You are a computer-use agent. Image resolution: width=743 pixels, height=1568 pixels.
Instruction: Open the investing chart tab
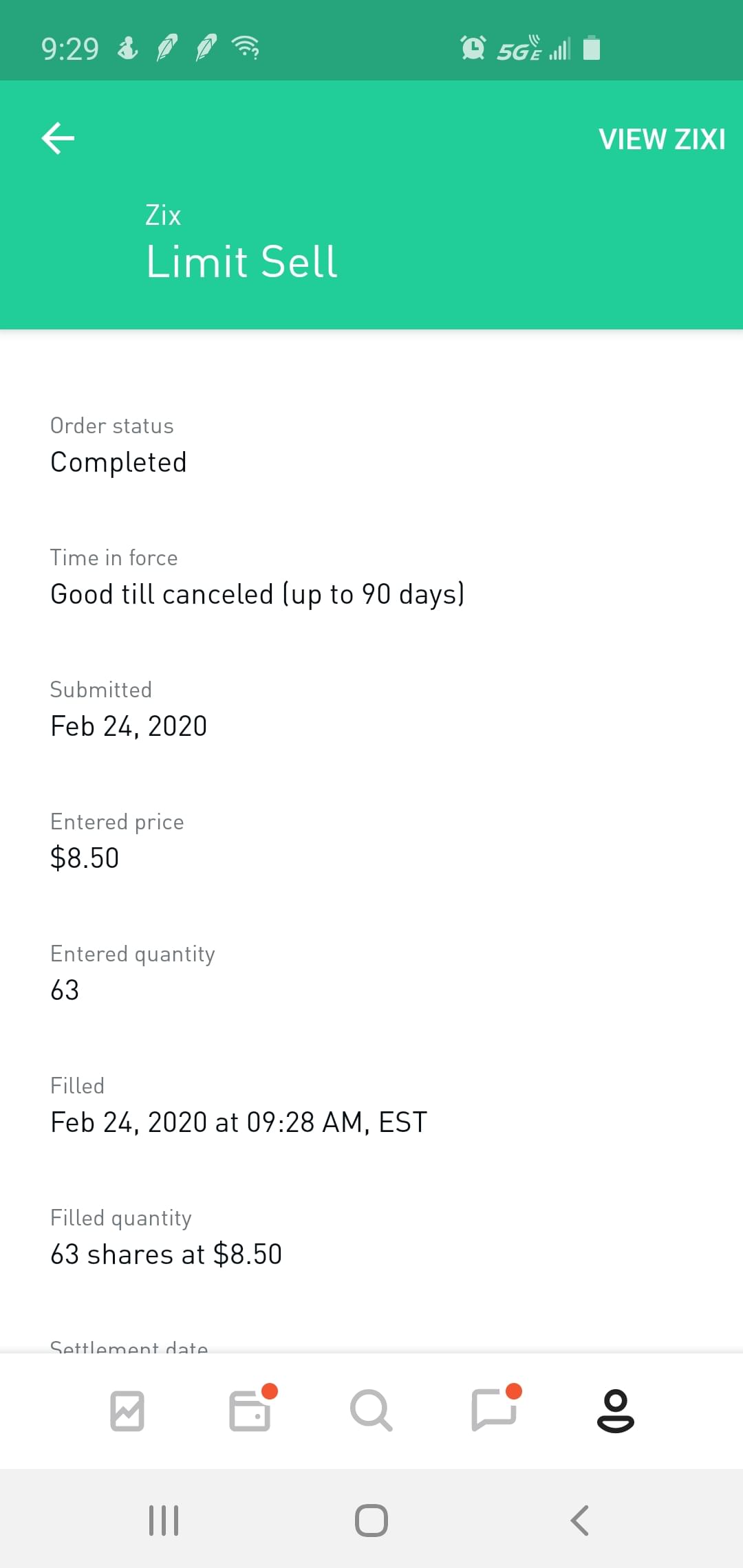pyautogui.click(x=127, y=1411)
